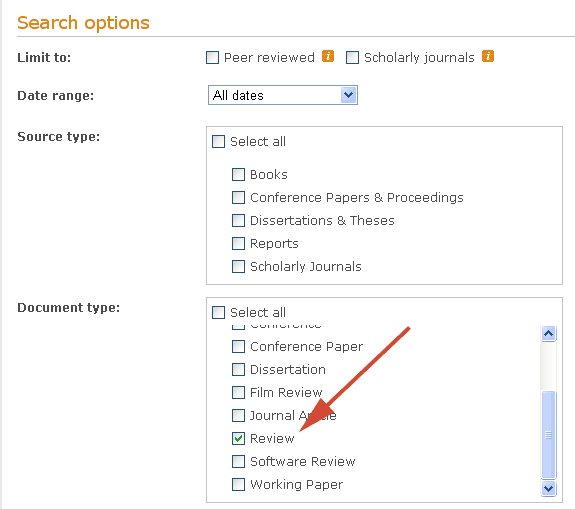Viewport: 575px width, 509px height.
Task: Enable the Peer reviewed checkbox
Action: pos(212,58)
